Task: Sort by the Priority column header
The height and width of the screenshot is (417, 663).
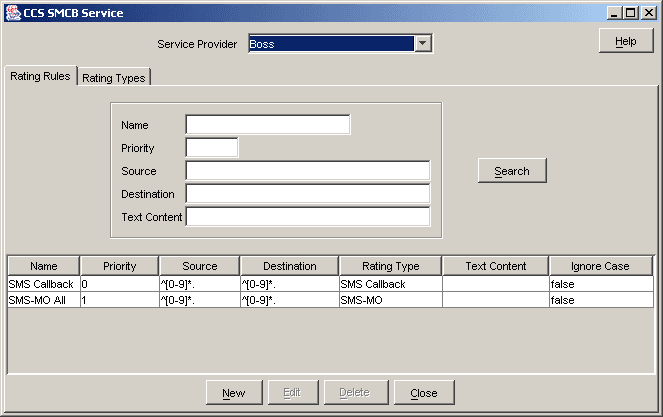Action: click(x=120, y=266)
